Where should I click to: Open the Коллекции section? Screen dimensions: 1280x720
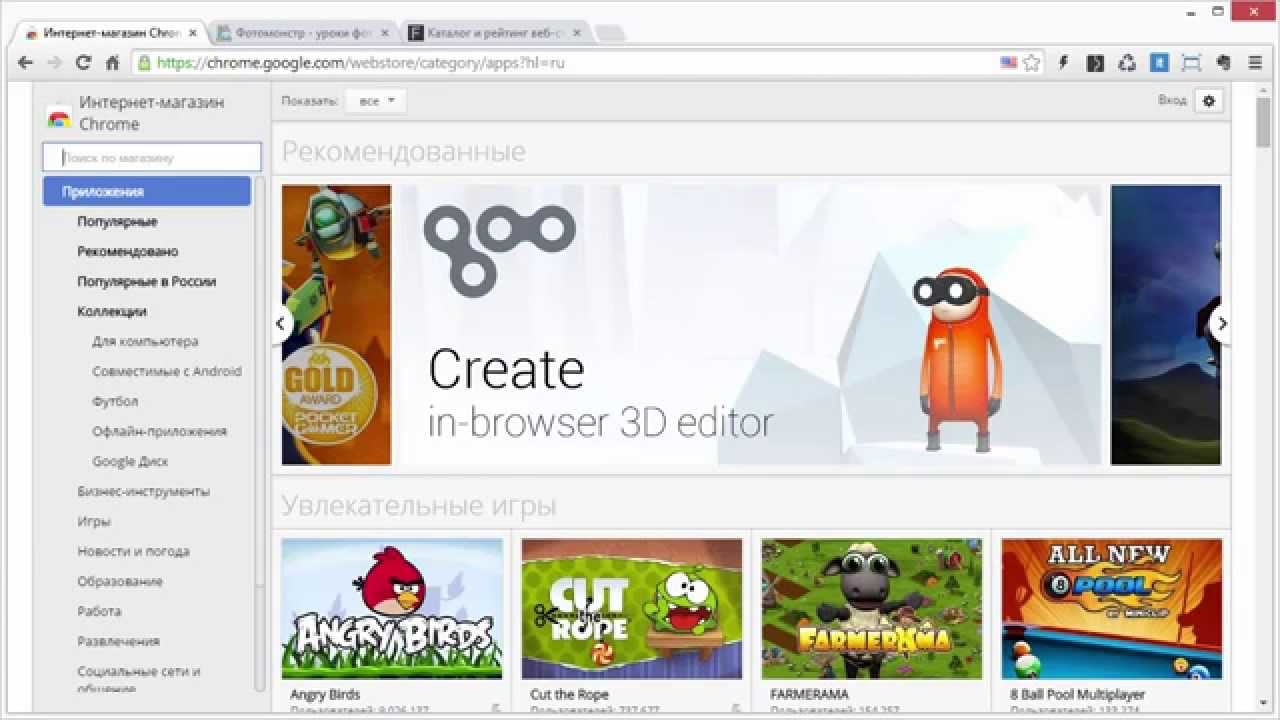112,311
